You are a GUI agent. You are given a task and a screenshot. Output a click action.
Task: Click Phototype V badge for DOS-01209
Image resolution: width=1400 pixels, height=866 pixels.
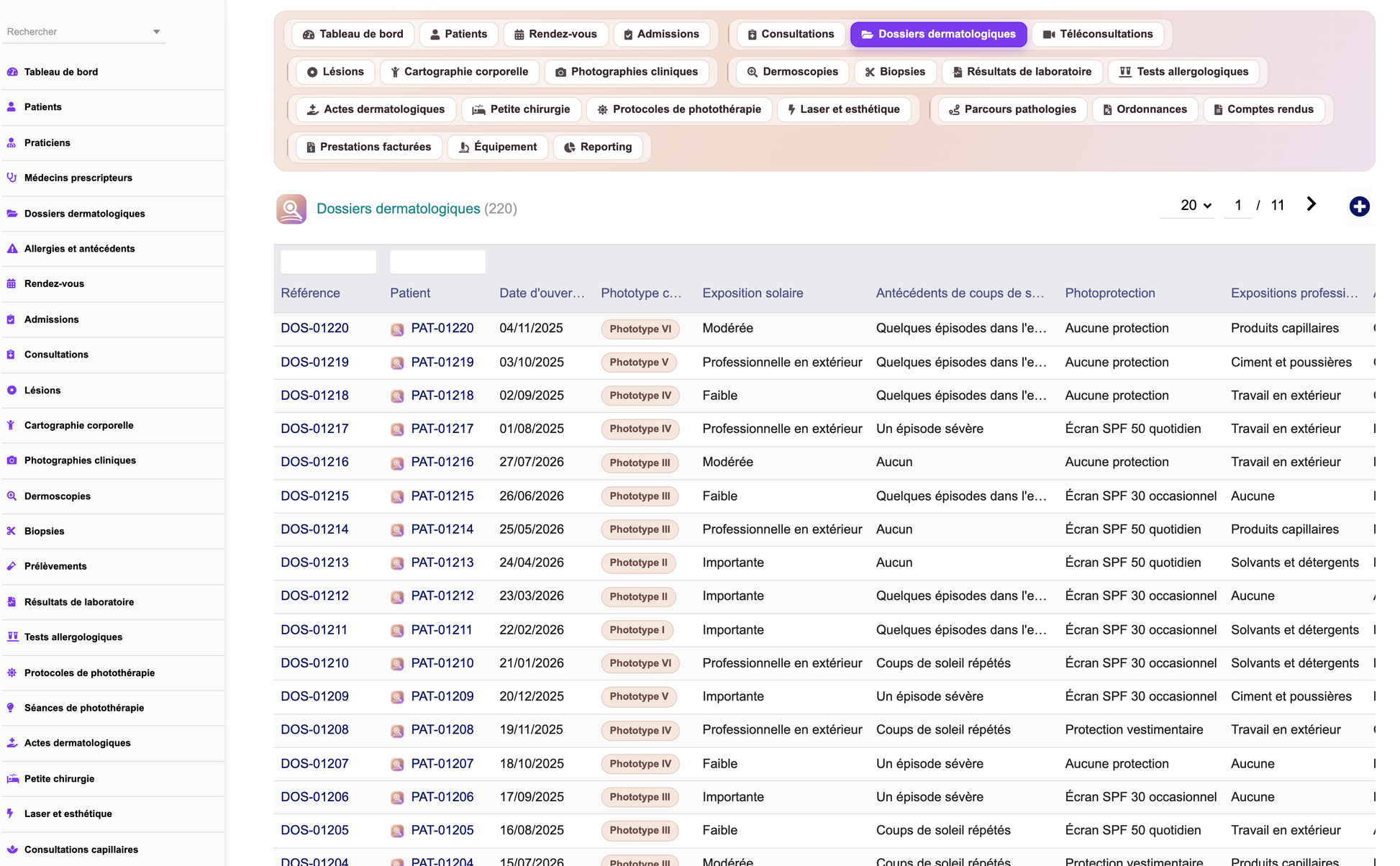[638, 696]
